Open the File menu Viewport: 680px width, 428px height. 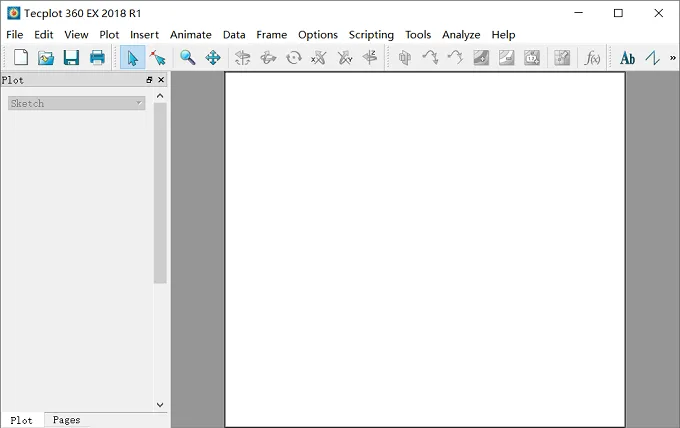15,35
